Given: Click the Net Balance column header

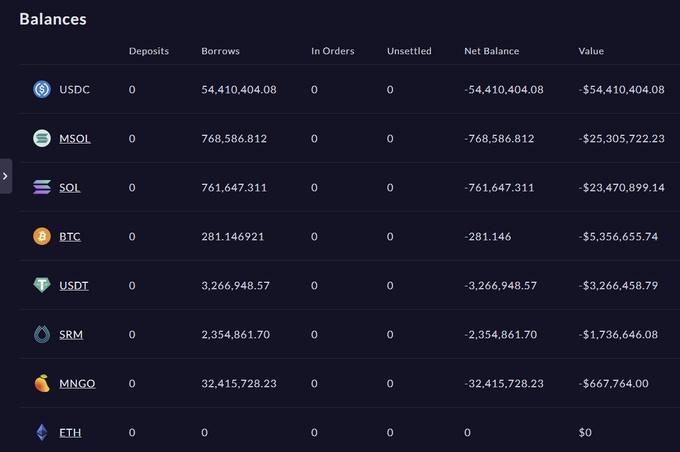Looking at the screenshot, I should [x=492, y=51].
